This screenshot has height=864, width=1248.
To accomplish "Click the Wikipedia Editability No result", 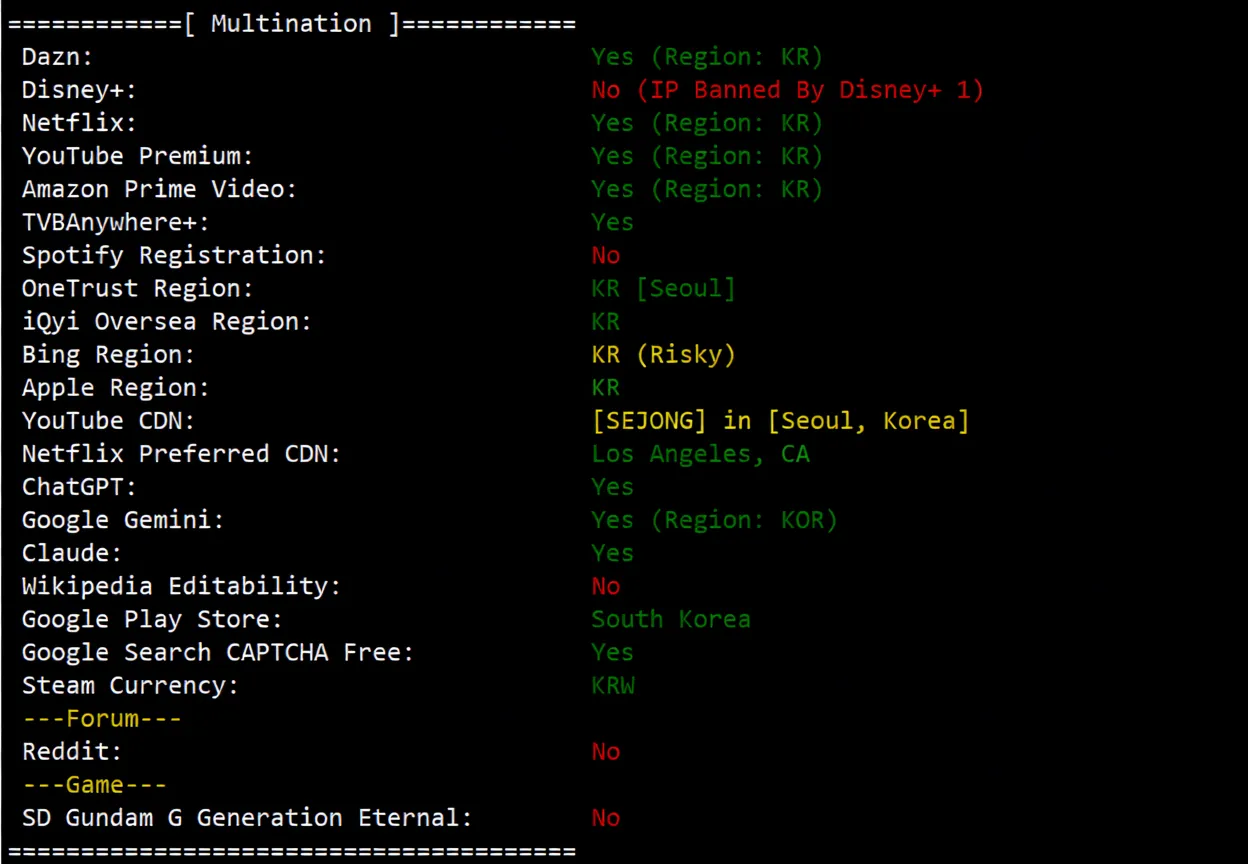I will pyautogui.click(x=606, y=586).
